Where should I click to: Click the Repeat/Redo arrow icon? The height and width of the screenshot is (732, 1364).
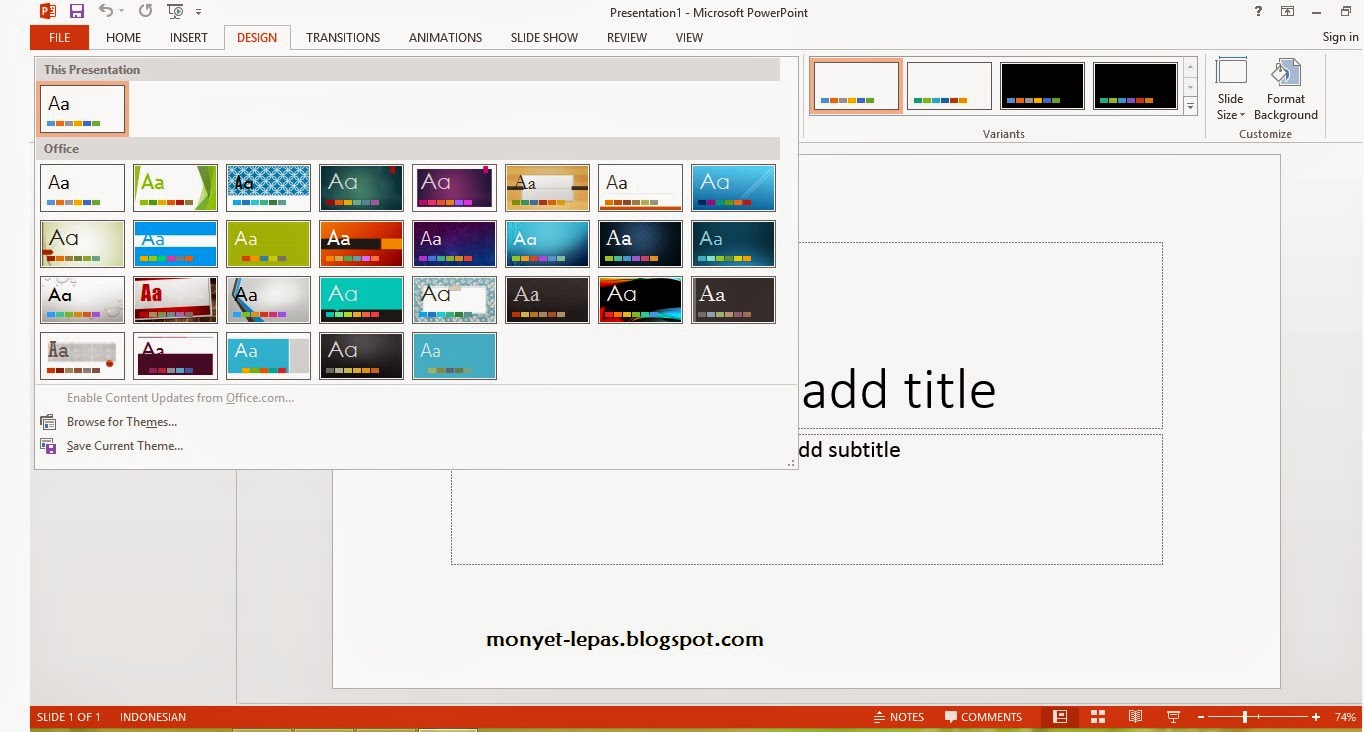click(146, 12)
